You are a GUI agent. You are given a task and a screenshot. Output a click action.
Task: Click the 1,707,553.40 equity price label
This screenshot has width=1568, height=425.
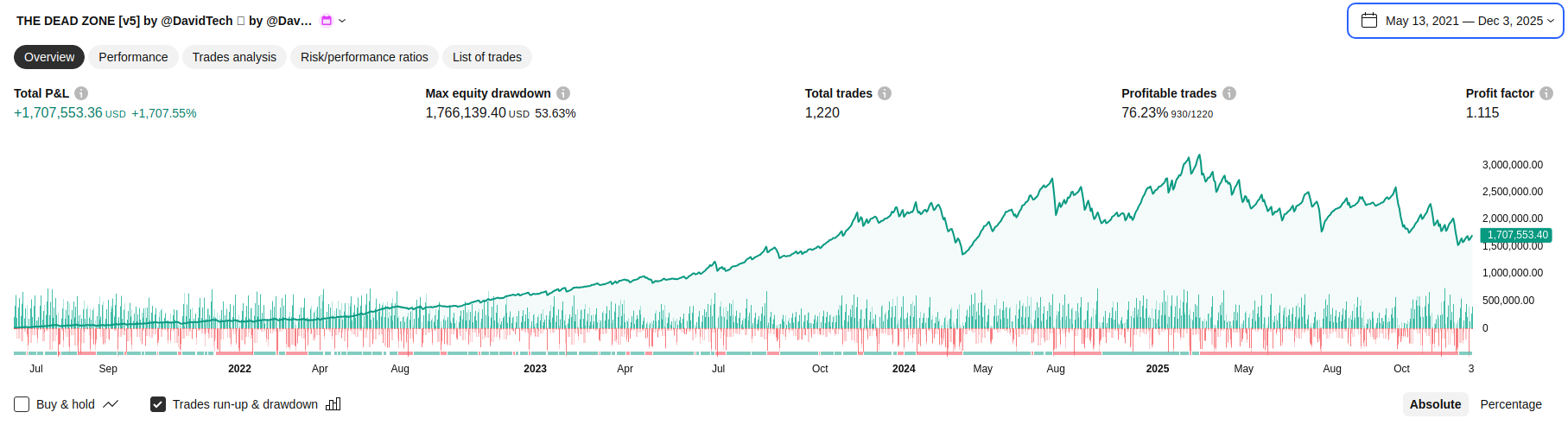[1516, 235]
